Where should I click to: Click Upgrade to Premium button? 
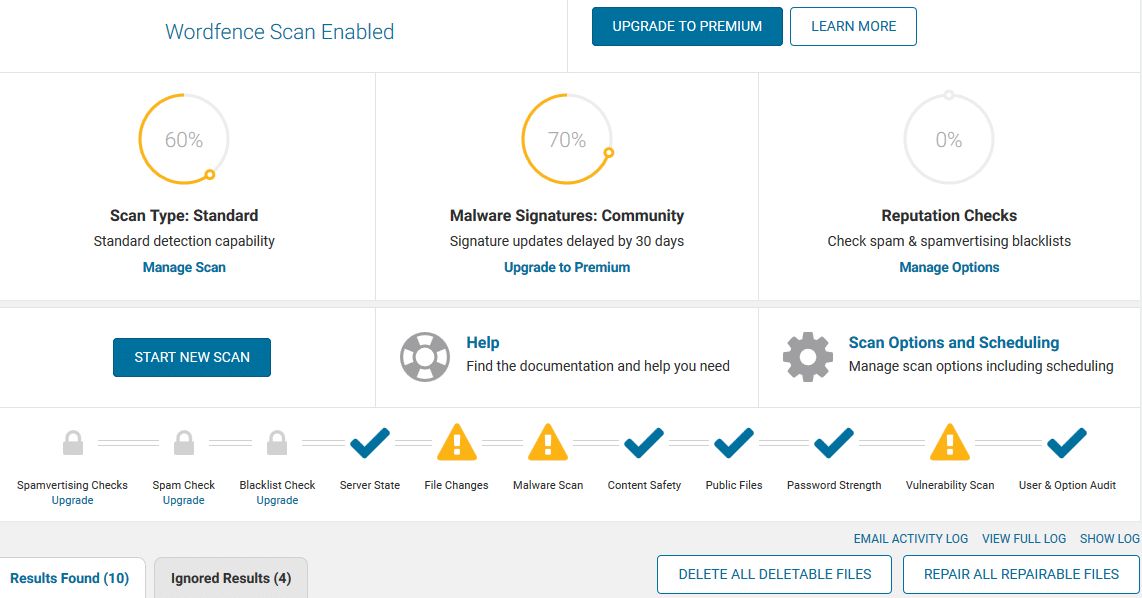(x=687, y=26)
